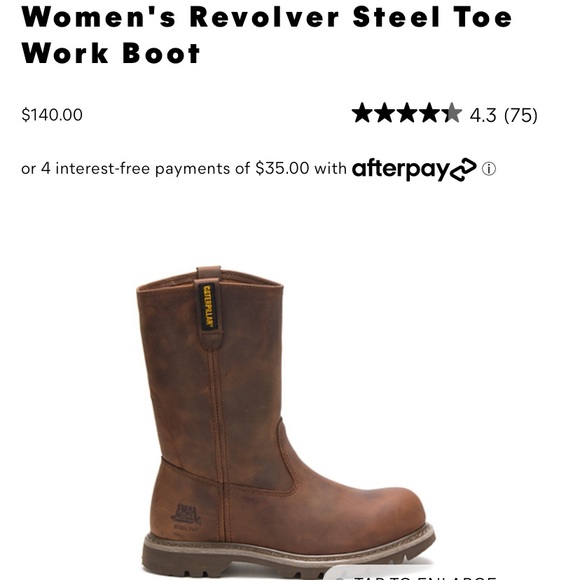
Task: Click the half-filled fifth rating star
Action: [x=452, y=113]
